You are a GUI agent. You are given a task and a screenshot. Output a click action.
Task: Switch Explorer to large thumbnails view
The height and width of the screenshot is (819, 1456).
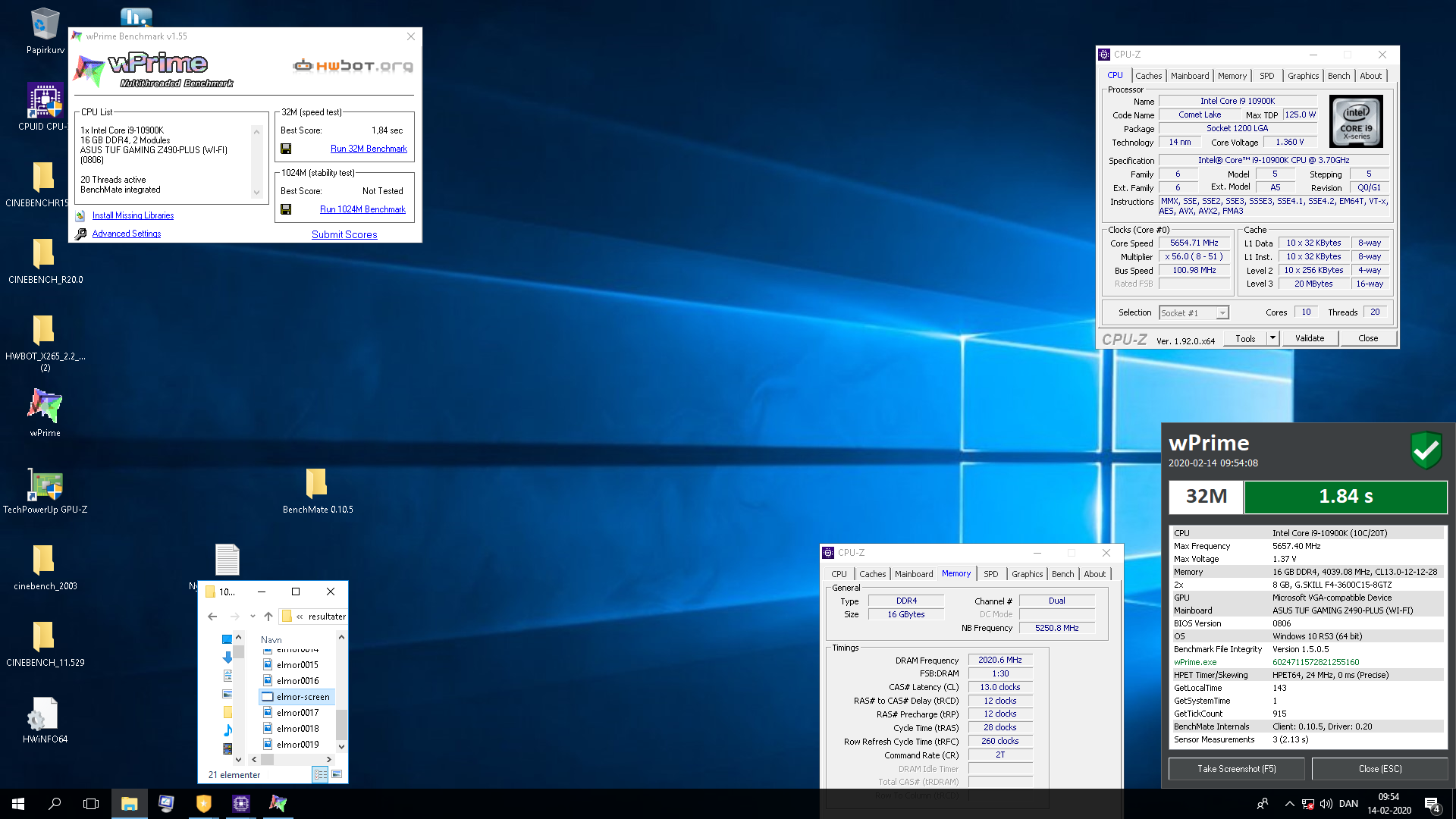[337, 774]
